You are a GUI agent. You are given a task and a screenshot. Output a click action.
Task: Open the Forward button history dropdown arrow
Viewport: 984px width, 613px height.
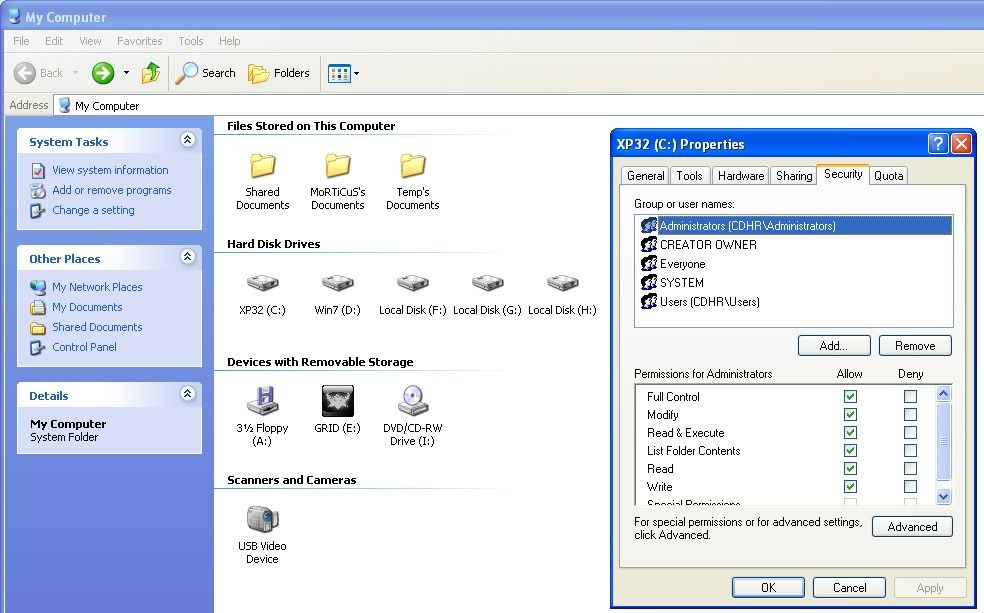tap(126, 73)
